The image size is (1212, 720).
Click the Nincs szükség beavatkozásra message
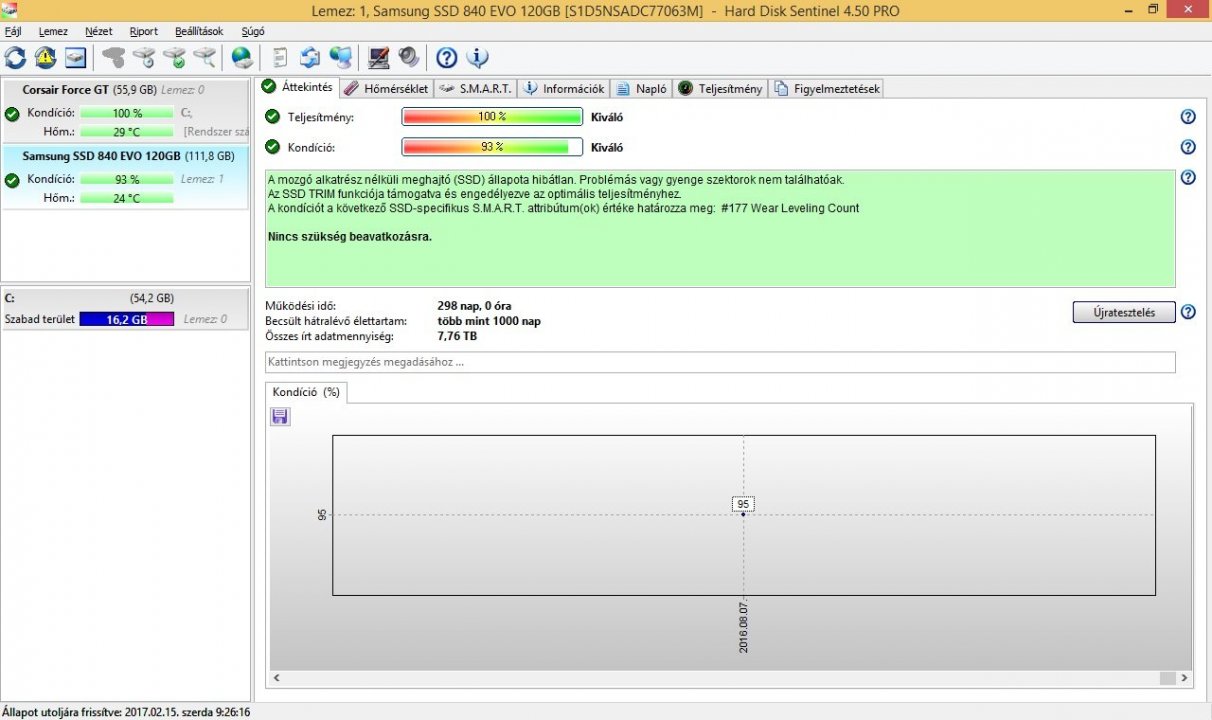coord(350,237)
